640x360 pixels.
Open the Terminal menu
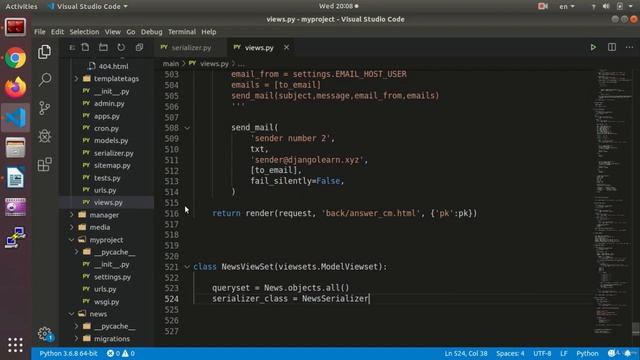(x=182, y=32)
